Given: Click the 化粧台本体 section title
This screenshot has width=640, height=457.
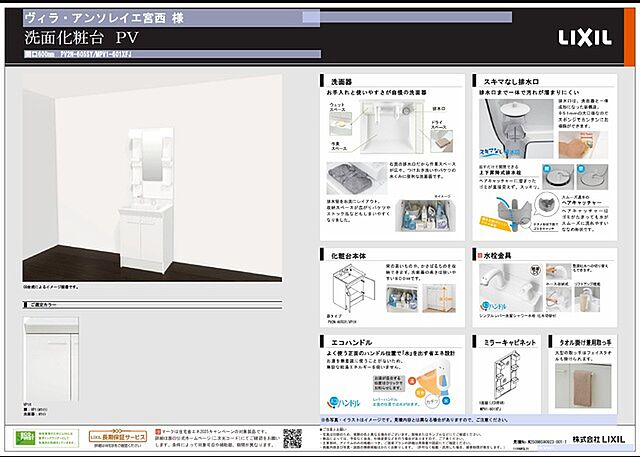Looking at the screenshot, I should click(347, 255).
